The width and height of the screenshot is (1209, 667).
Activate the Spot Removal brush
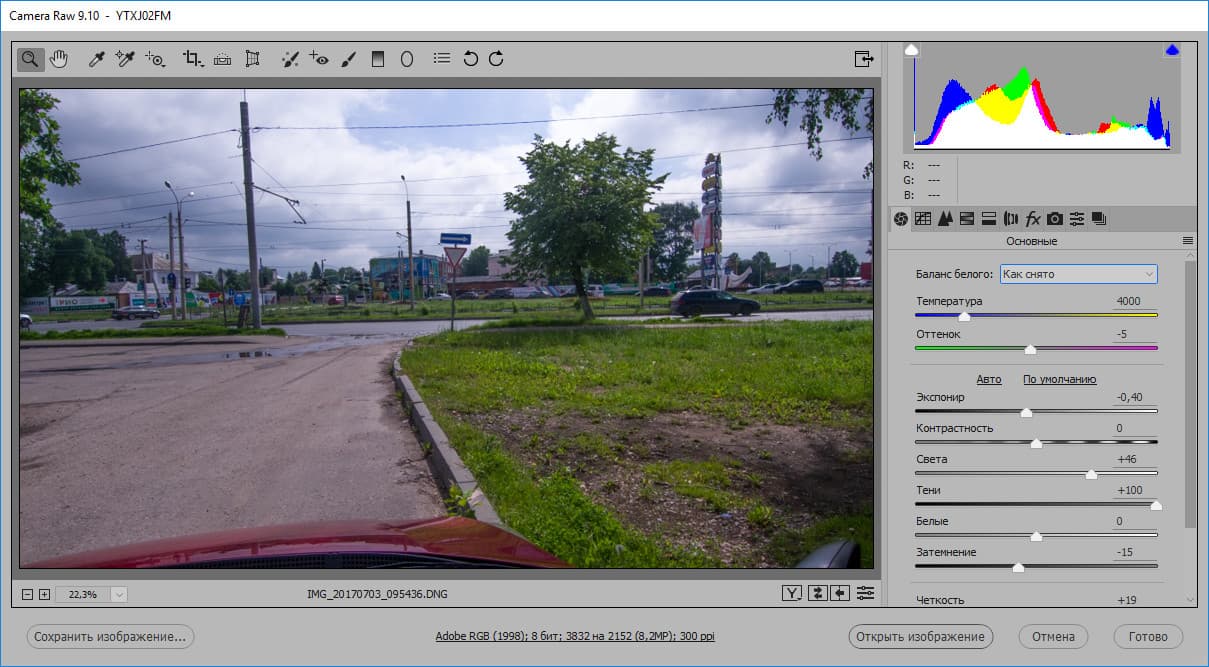pos(290,59)
